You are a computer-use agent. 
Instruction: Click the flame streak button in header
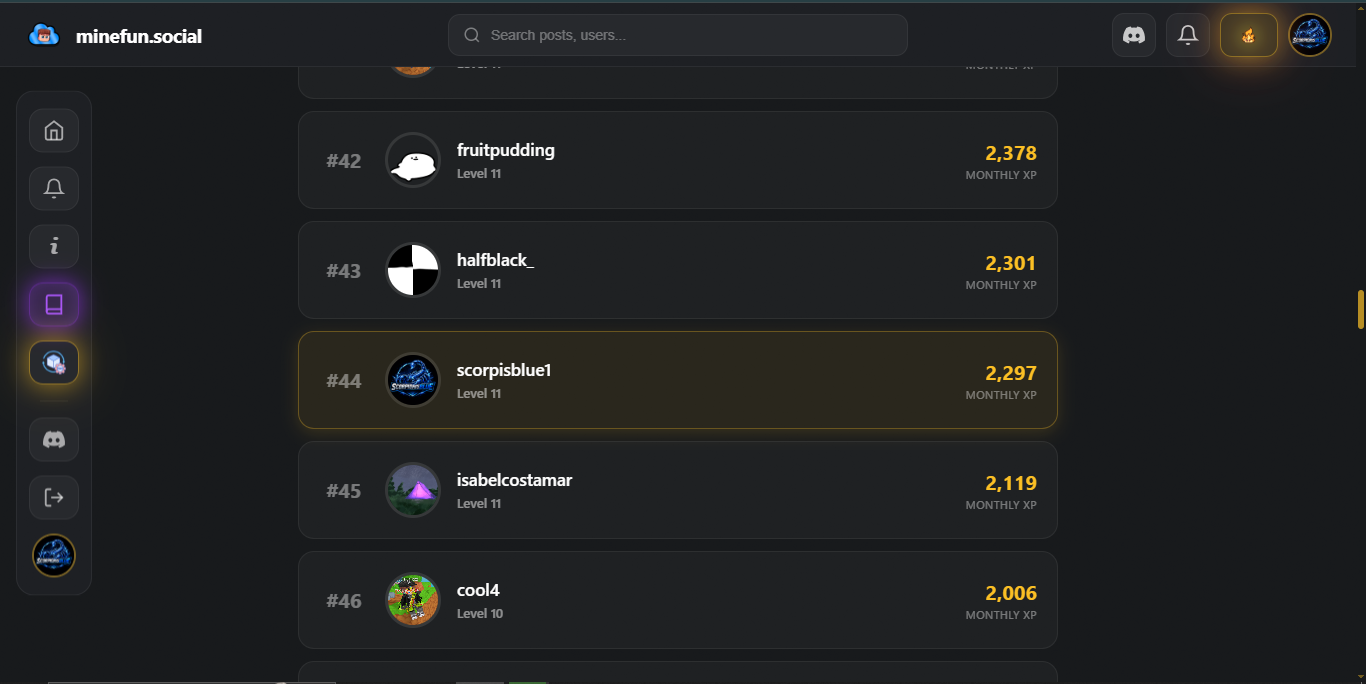(x=1248, y=35)
